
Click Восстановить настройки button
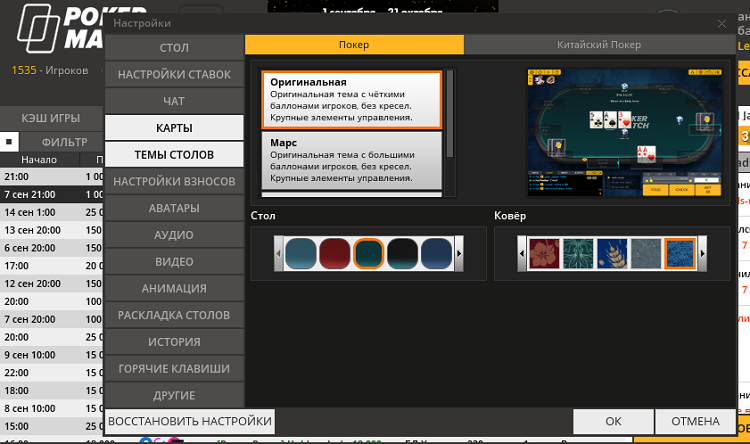click(190, 421)
